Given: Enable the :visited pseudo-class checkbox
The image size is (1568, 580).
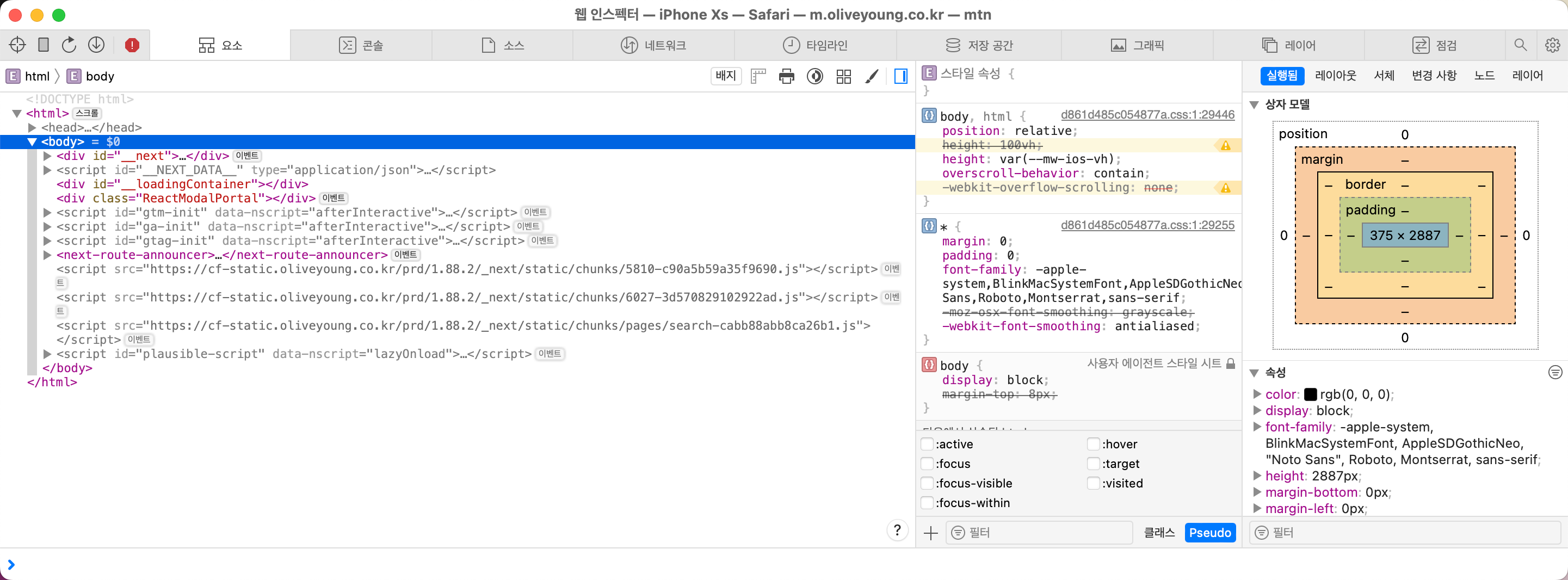Looking at the screenshot, I should 1093,483.
